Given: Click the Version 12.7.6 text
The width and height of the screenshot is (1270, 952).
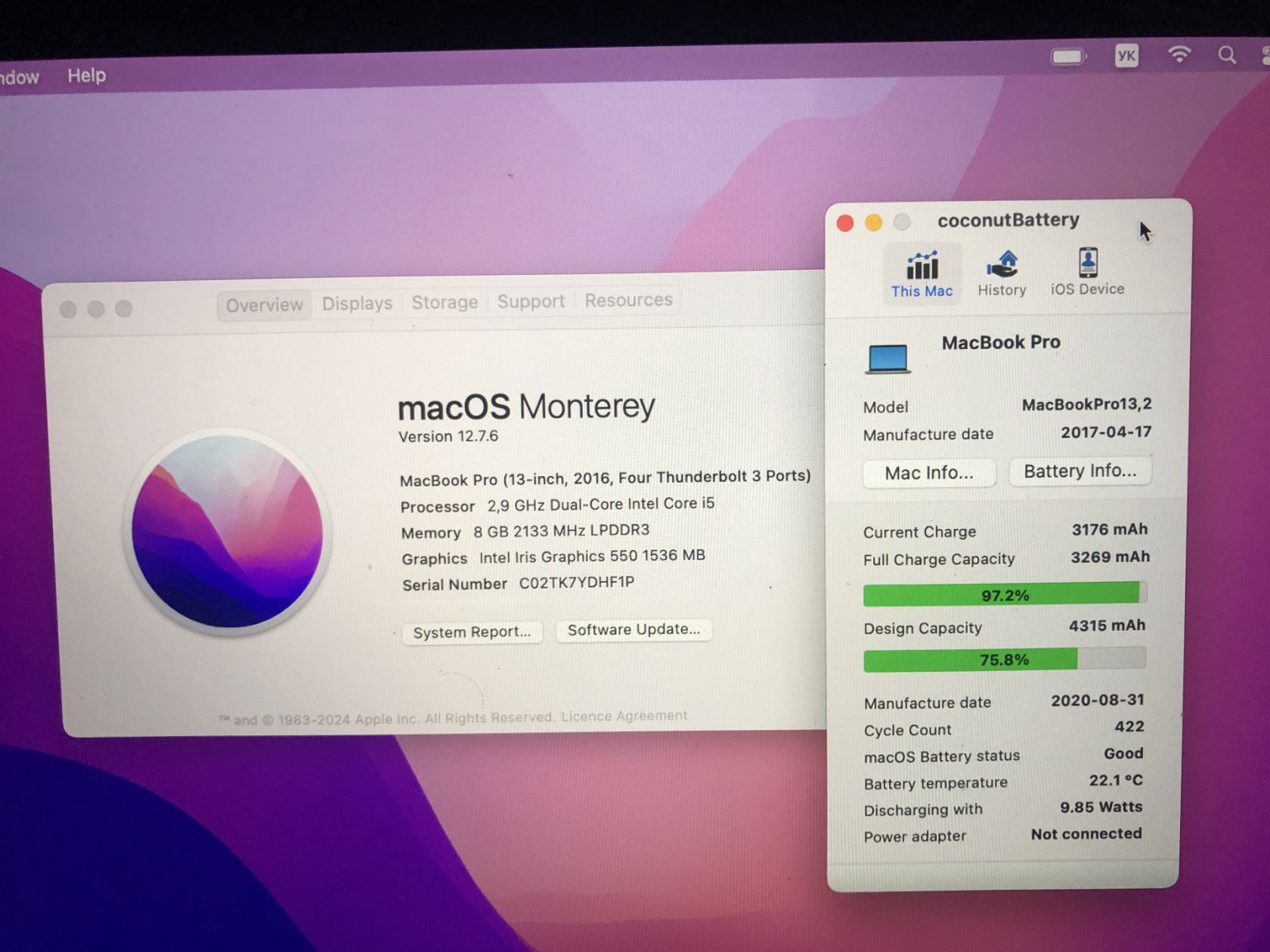Looking at the screenshot, I should 448,437.
